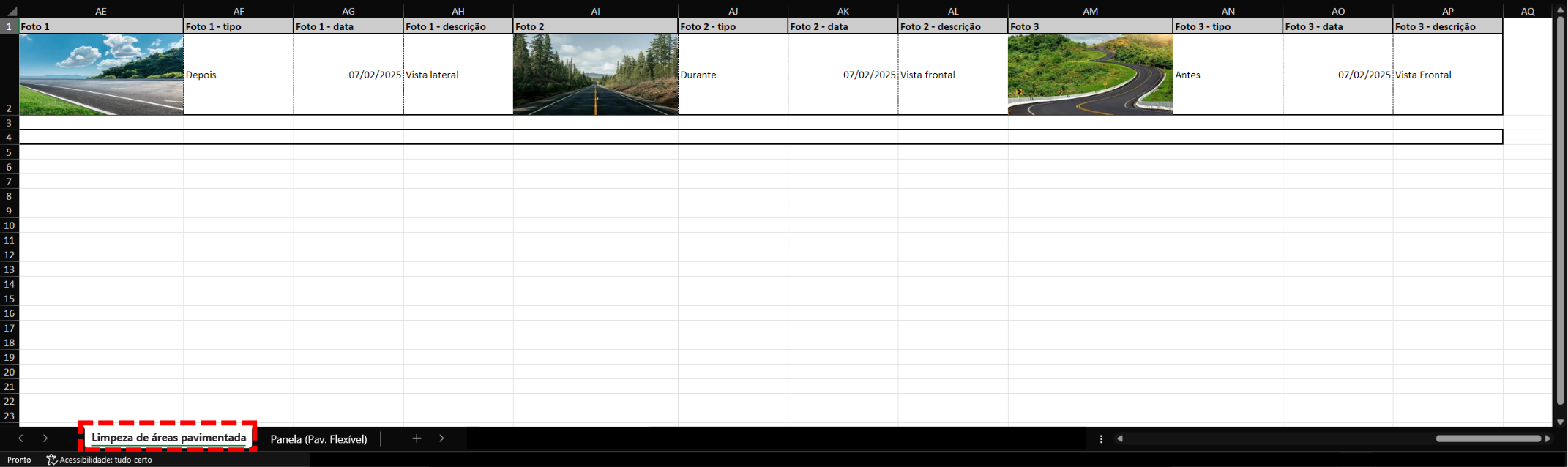This screenshot has width=1568, height=467.
Task: Click the next sheet navigation arrow left of tabs
Action: (45, 438)
